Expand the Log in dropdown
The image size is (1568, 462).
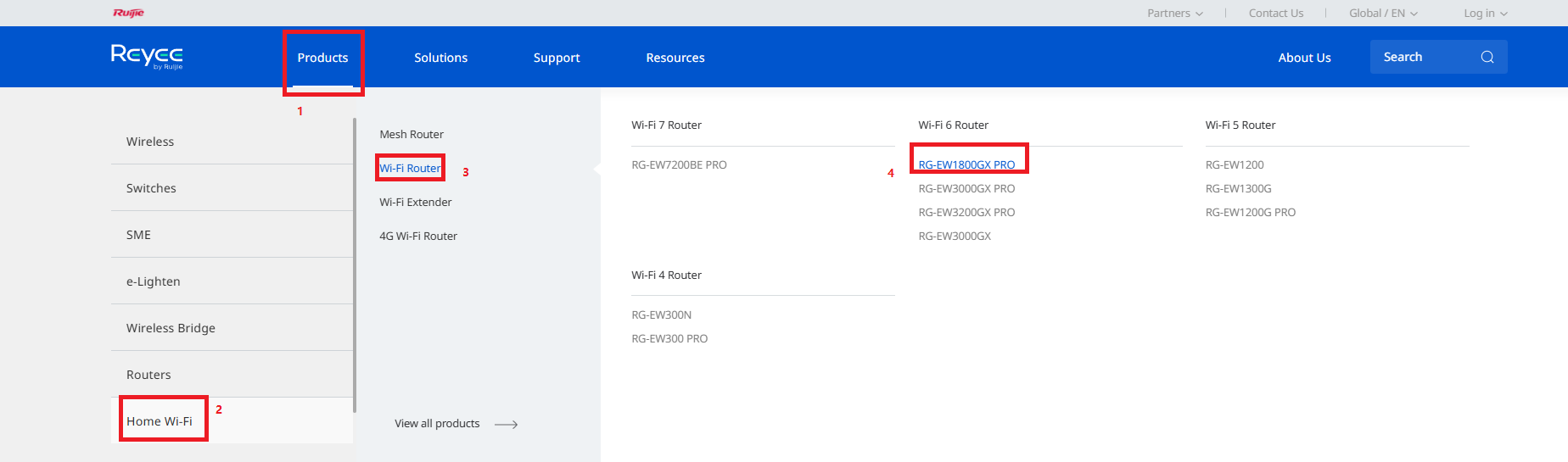[1485, 13]
